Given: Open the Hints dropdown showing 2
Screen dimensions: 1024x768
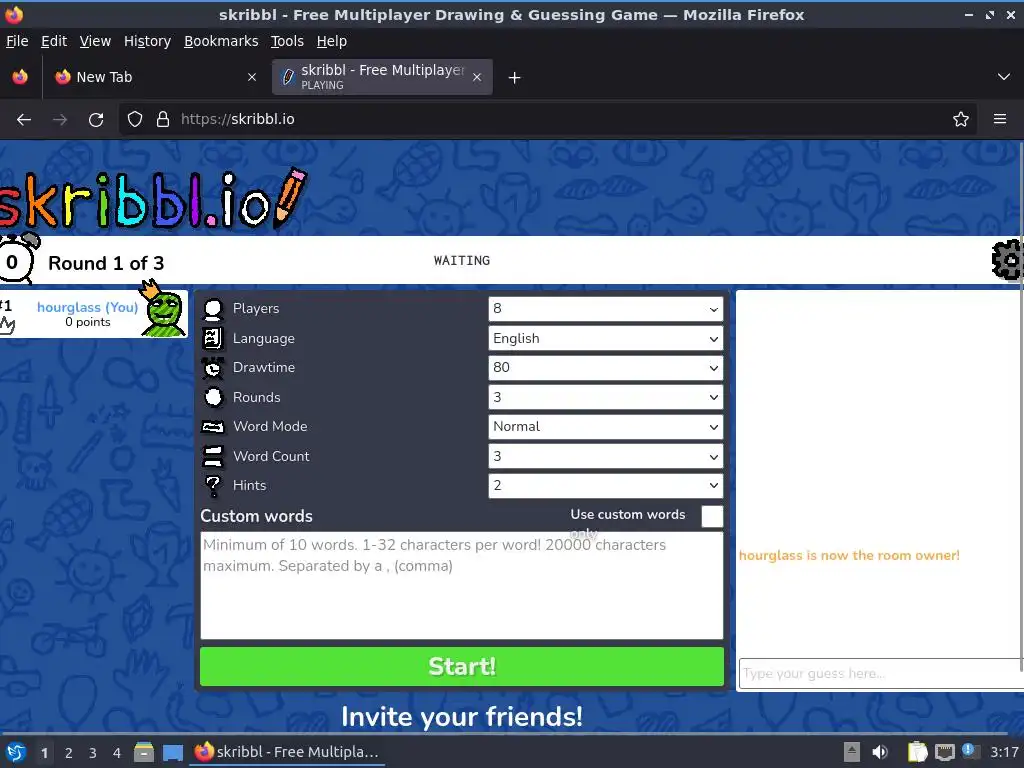Looking at the screenshot, I should click(605, 485).
